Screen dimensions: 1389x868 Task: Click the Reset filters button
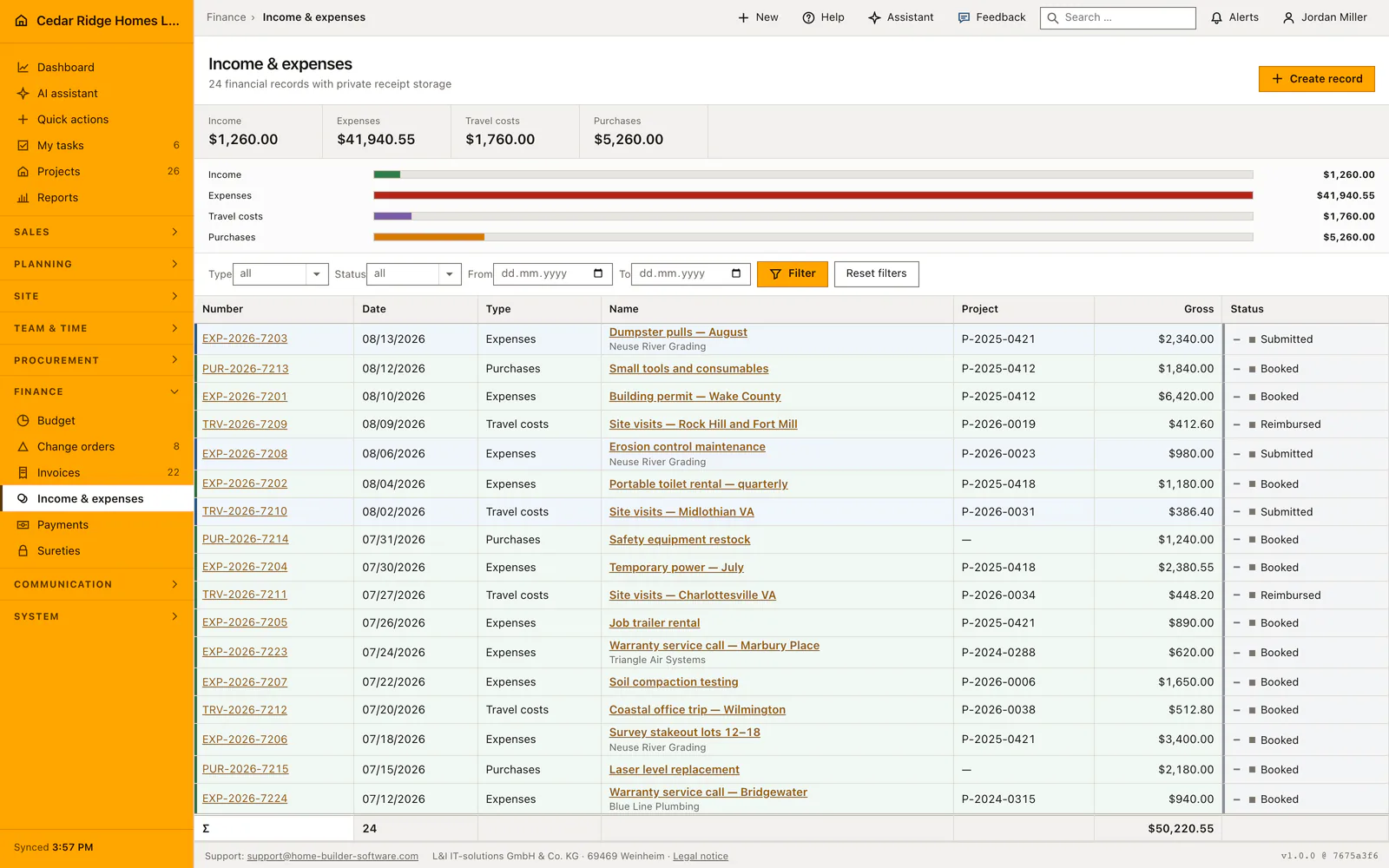pos(877,274)
